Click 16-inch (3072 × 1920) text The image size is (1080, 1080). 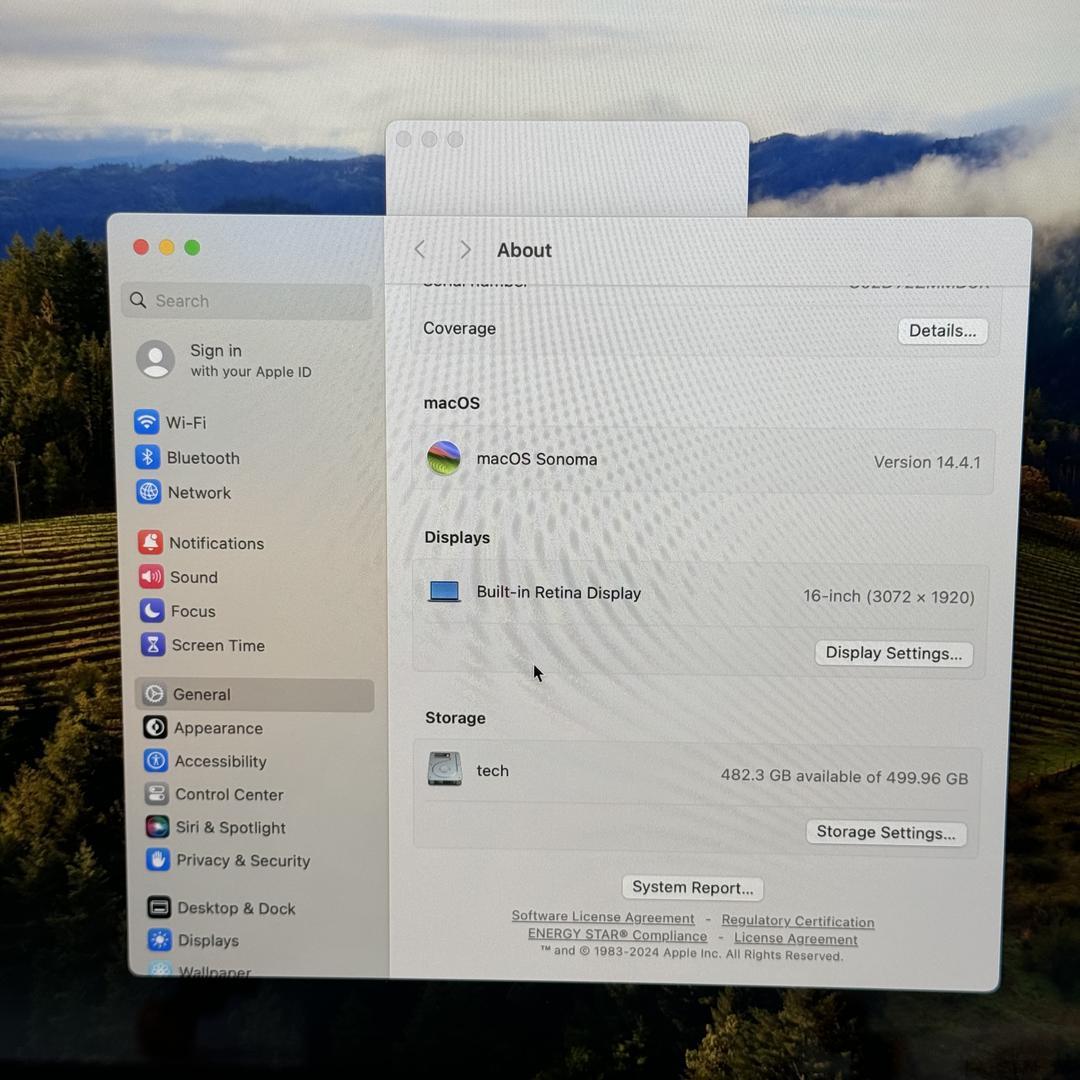[889, 596]
